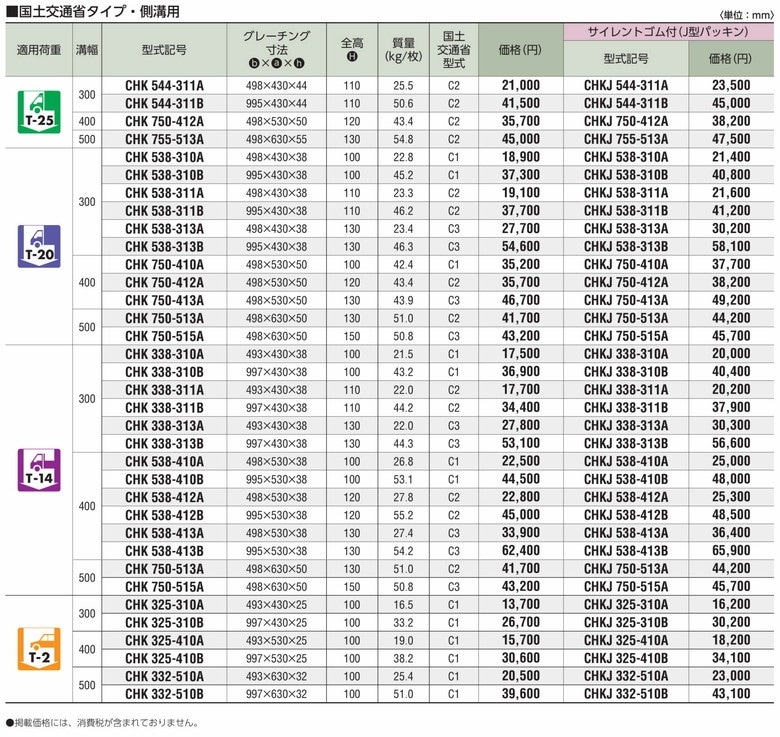Click model code CHKJ 332-510B
The image size is (780, 737).
[626, 693]
